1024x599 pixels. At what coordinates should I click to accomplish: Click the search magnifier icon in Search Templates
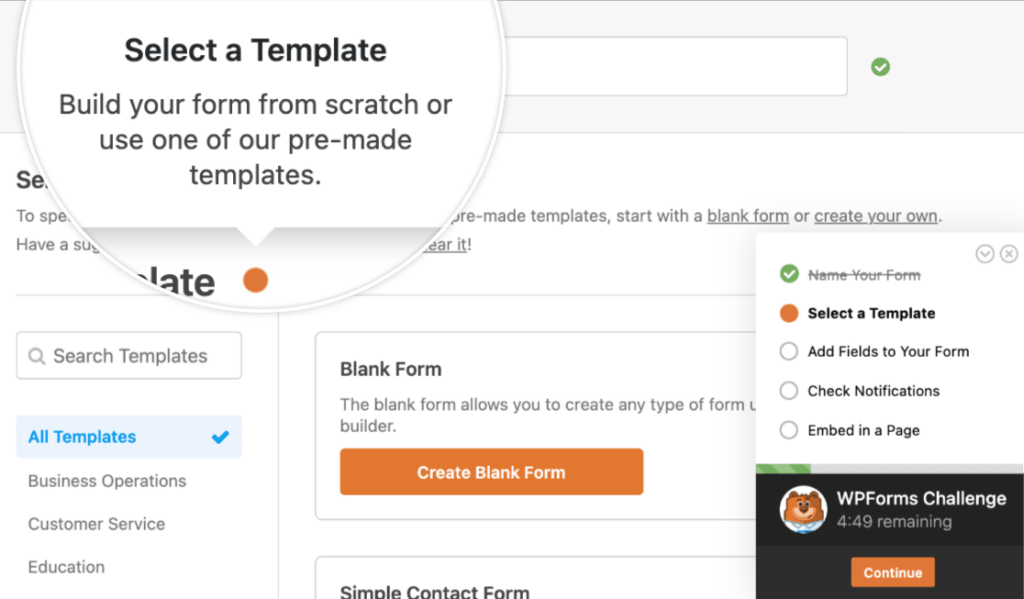[x=38, y=356]
